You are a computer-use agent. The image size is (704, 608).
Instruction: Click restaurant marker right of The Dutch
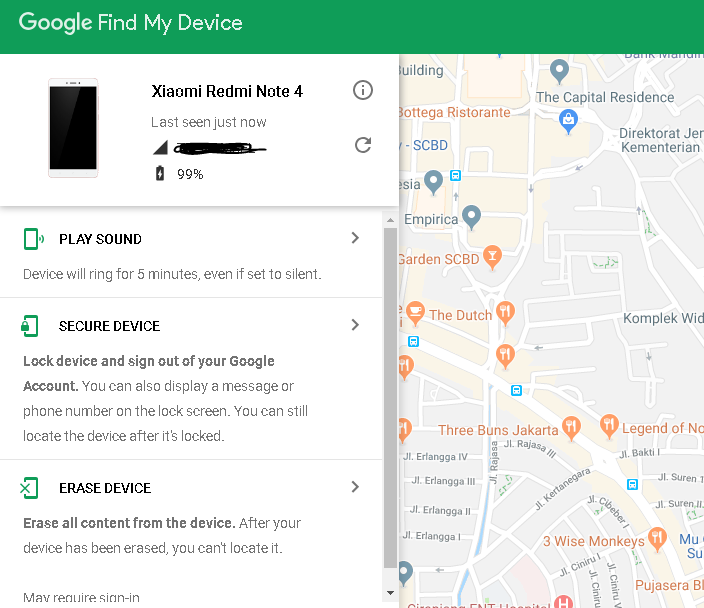pos(506,313)
